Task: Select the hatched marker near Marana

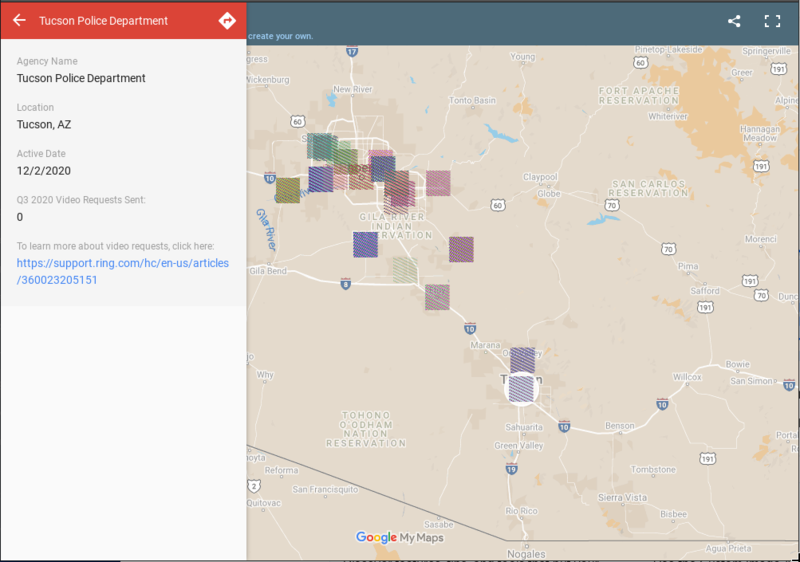Action: 522,360
